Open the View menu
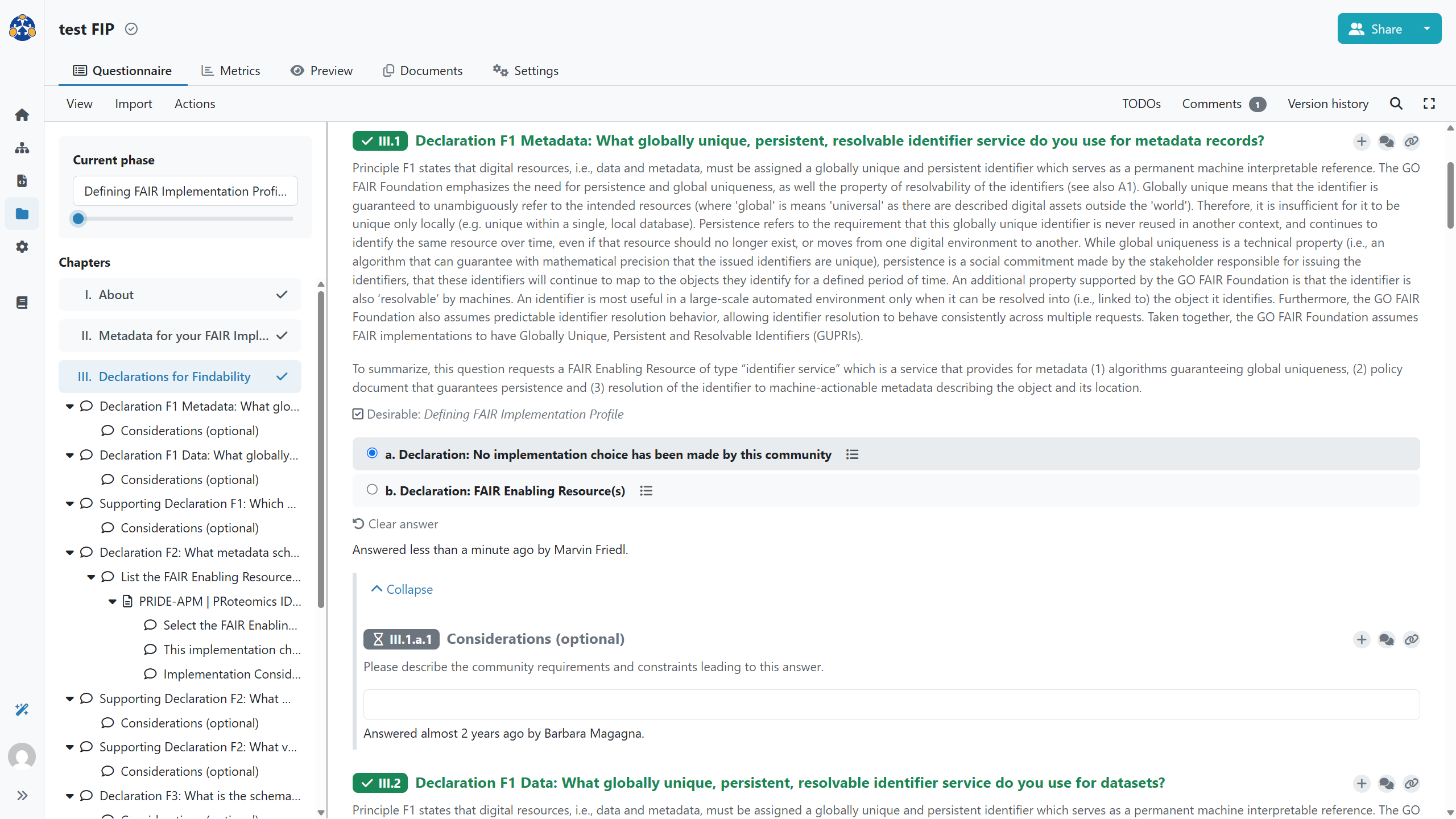This screenshot has width=1456, height=819. [x=79, y=104]
